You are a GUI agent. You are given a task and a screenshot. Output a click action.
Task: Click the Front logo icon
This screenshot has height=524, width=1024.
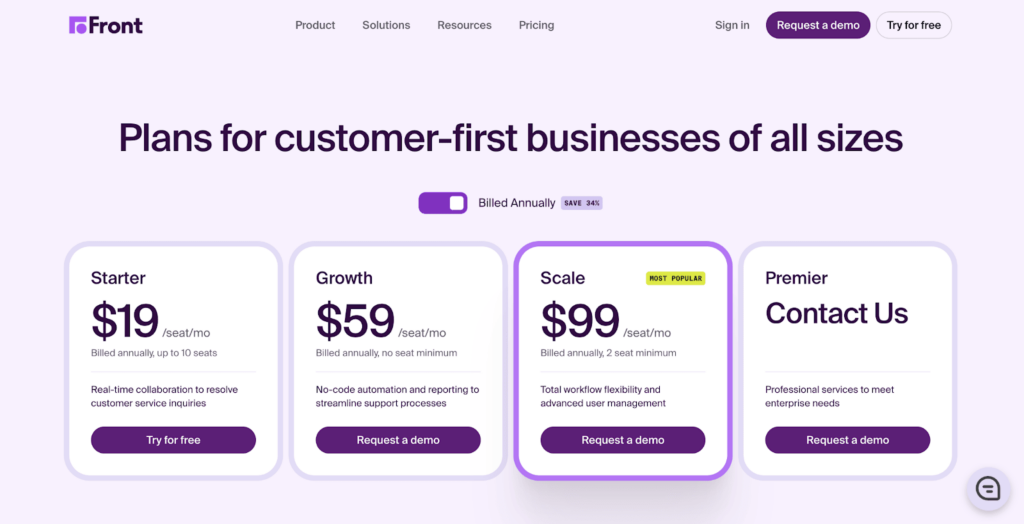78,26
